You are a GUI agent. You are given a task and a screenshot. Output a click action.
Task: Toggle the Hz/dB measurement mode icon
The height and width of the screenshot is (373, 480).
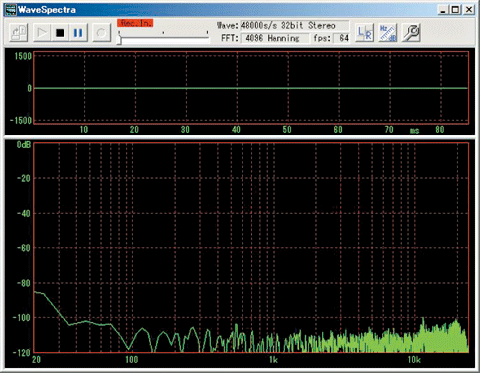point(388,33)
